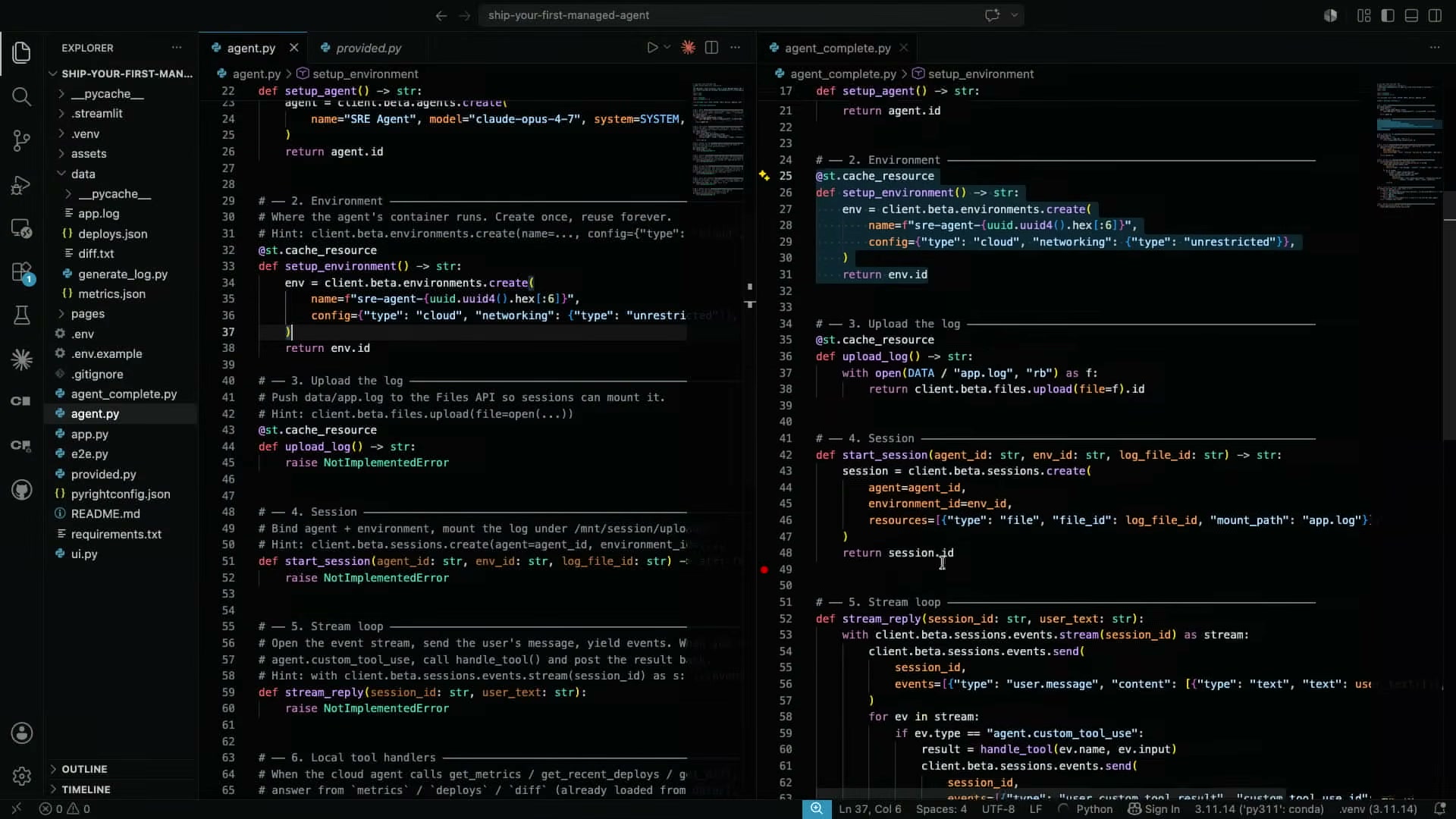1456x819 pixels.
Task: Open the Search view
Action: tap(22, 96)
